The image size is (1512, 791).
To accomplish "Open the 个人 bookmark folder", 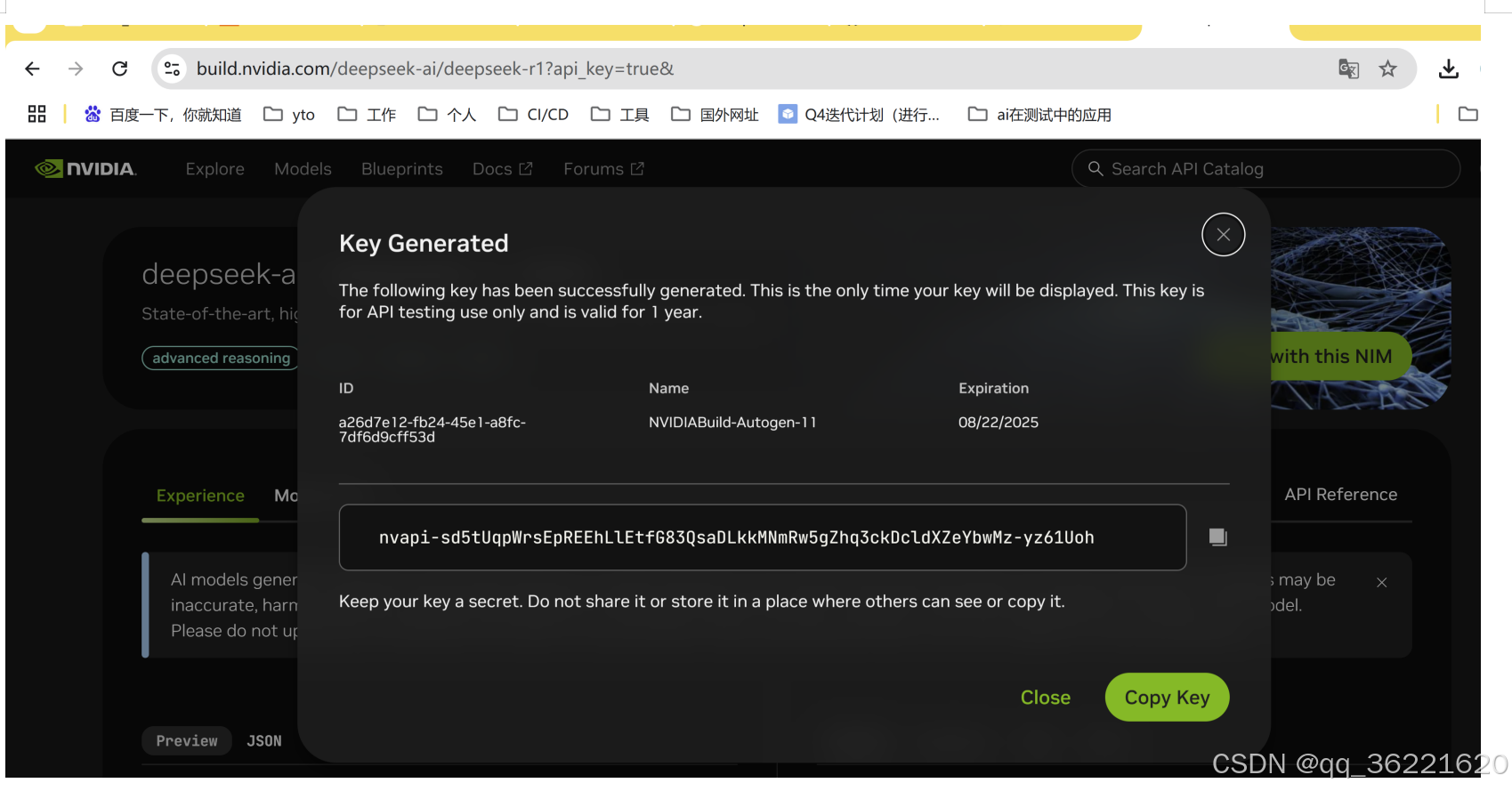I will tap(447, 115).
